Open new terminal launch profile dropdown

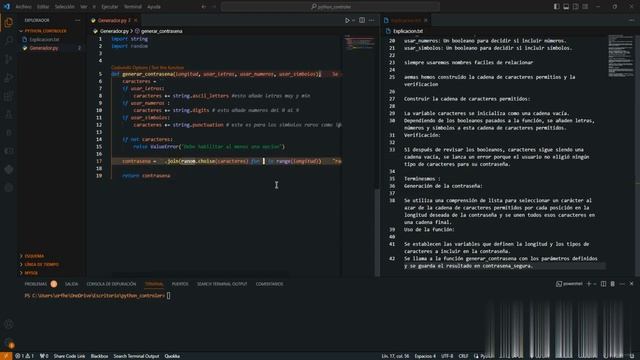pos(595,284)
